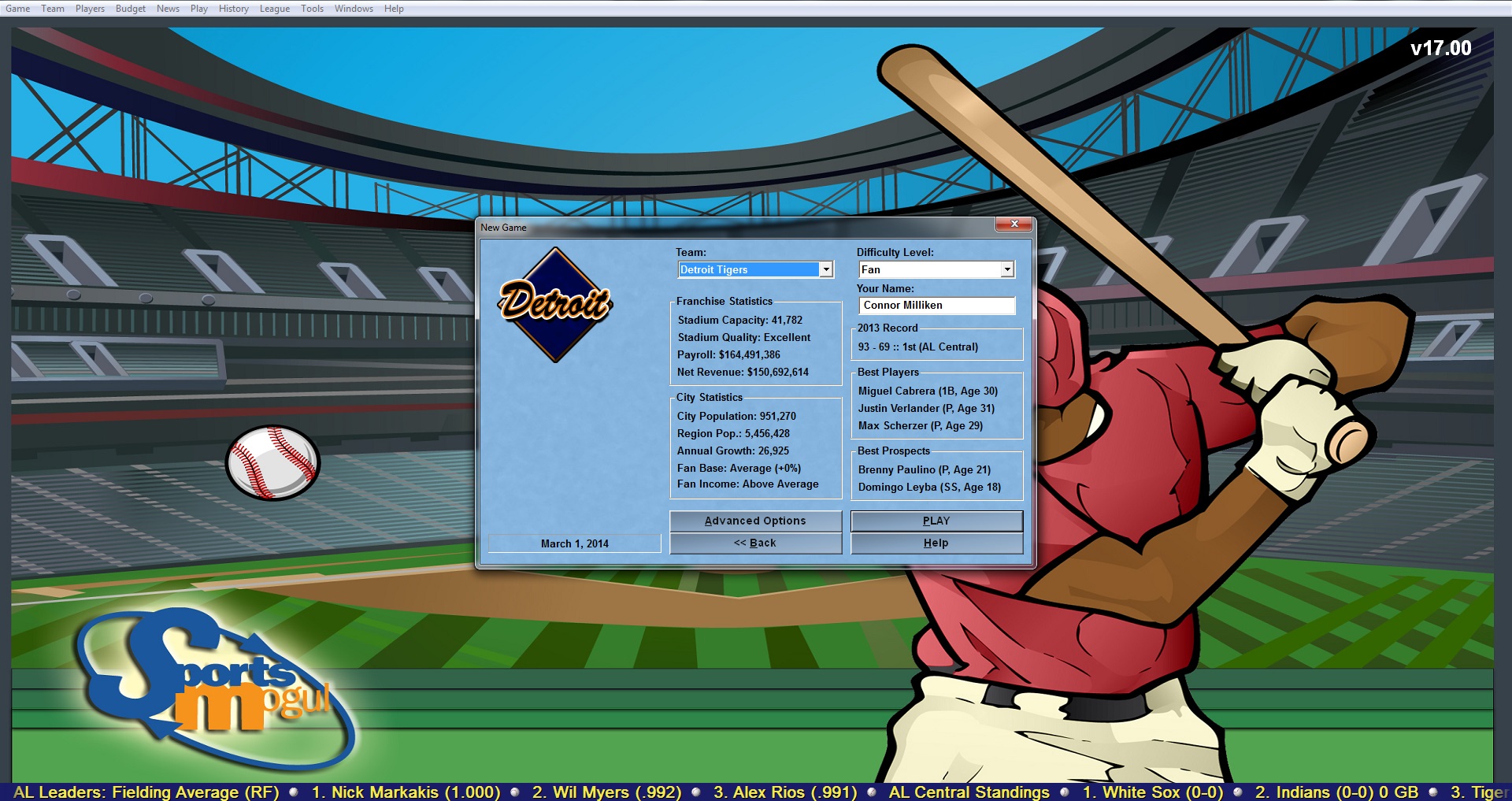Screen dimensions: 1512x801
Task: Open the League menu
Action: [x=274, y=8]
